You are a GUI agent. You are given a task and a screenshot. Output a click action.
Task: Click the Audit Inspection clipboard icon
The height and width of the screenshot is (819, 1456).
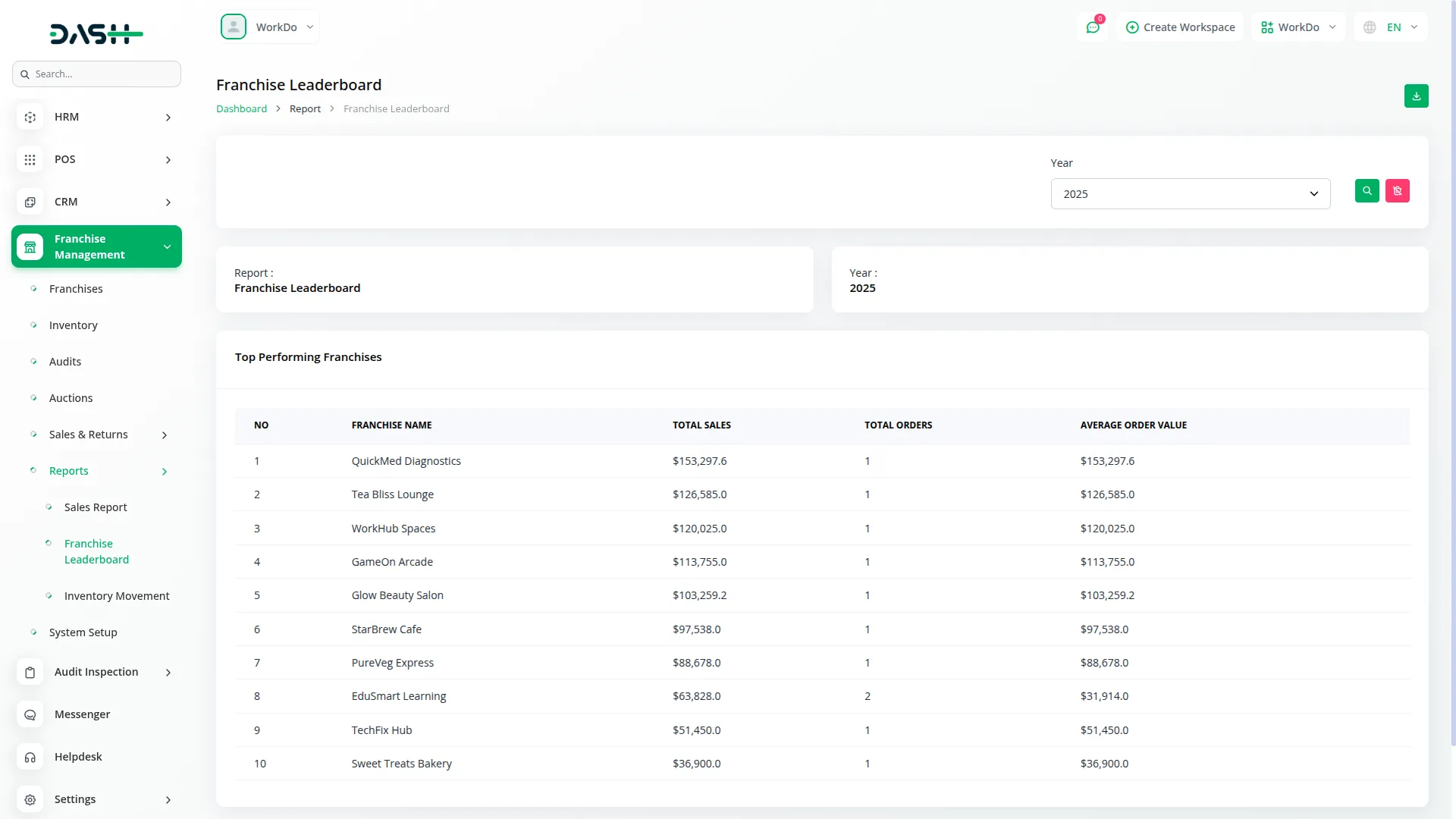coord(30,673)
